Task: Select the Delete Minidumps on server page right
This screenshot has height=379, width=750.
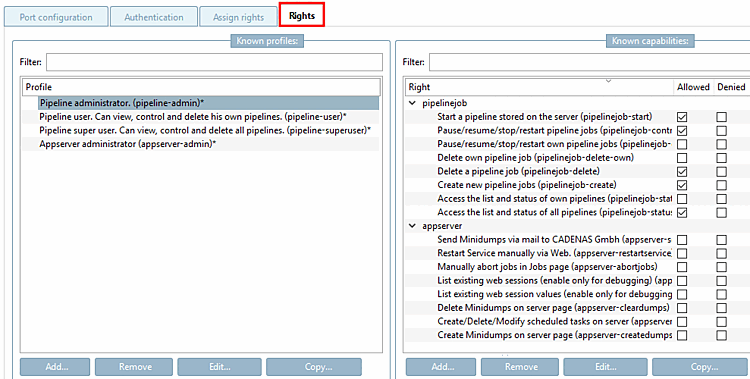Action: [553, 308]
